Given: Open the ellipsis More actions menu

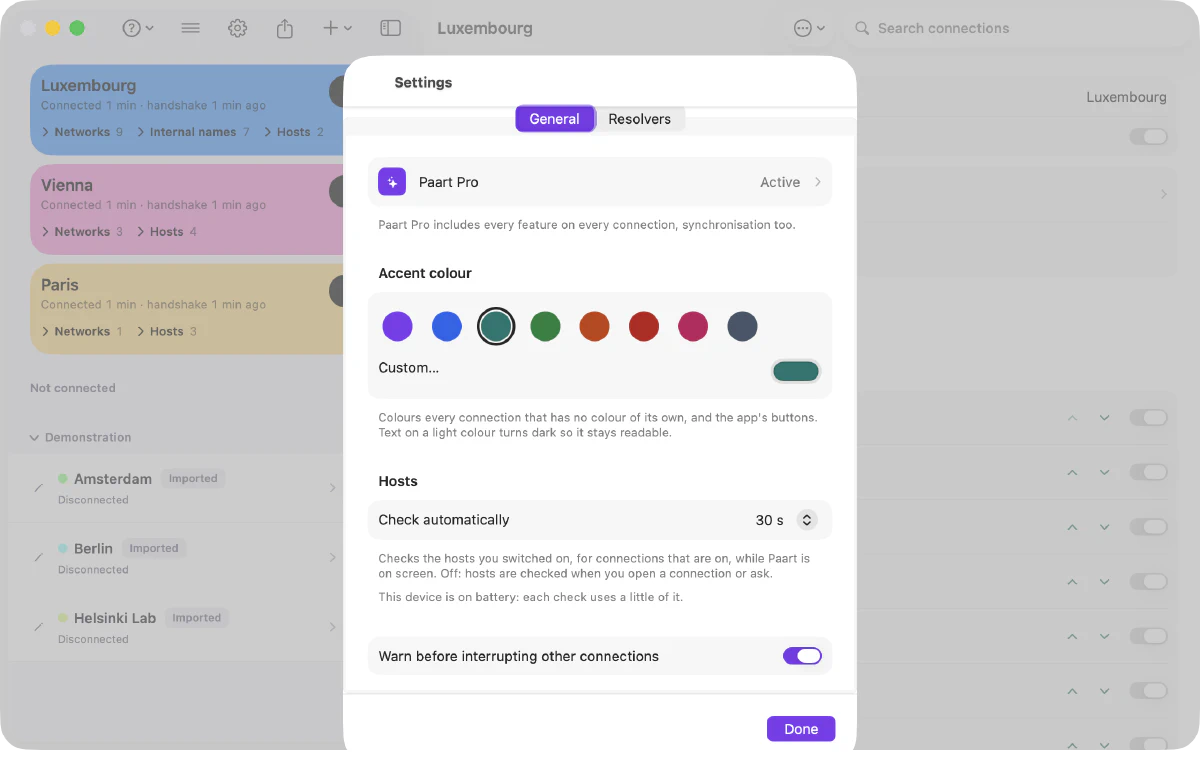Looking at the screenshot, I should pos(809,28).
